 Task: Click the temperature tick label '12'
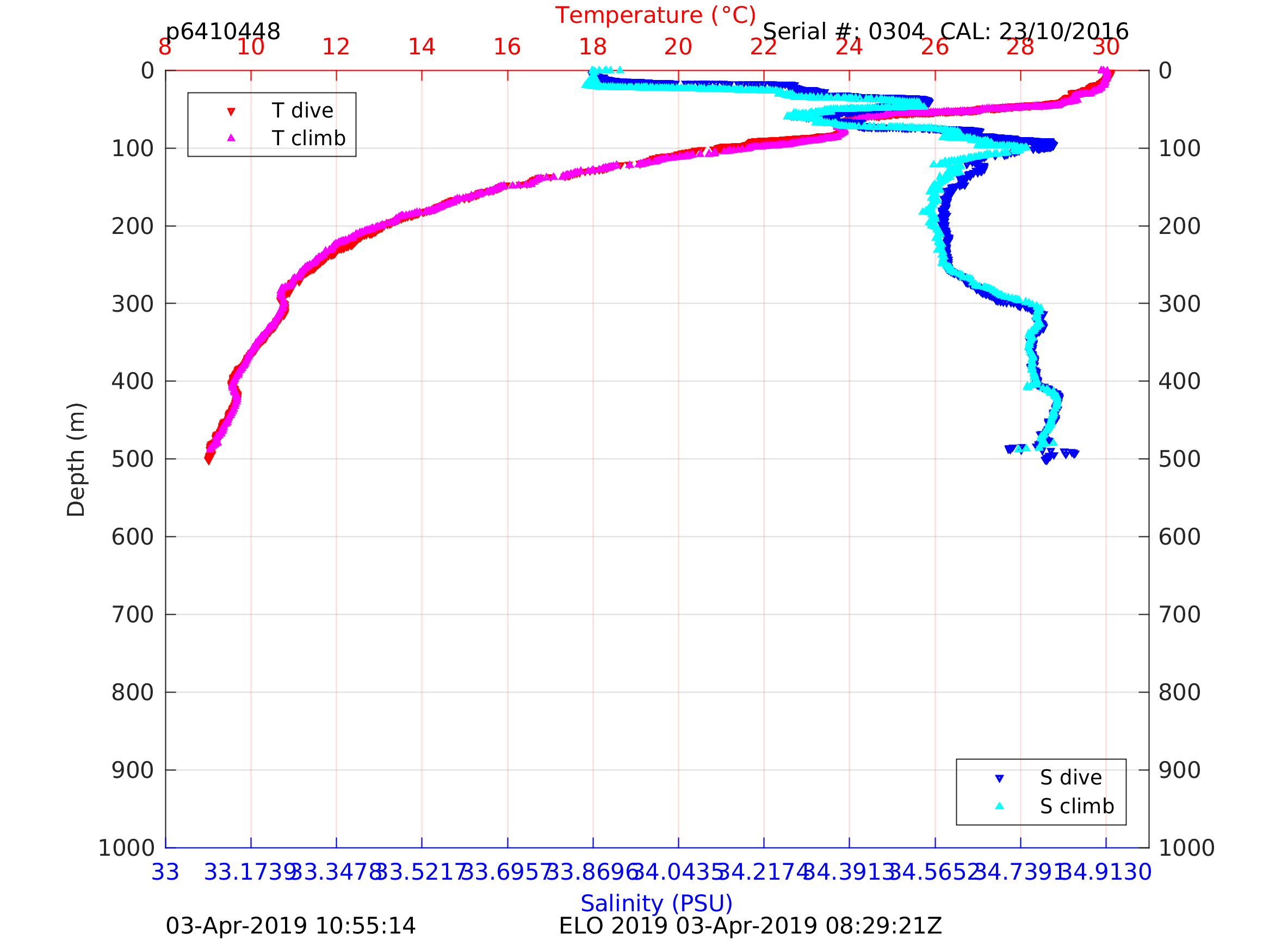336,47
